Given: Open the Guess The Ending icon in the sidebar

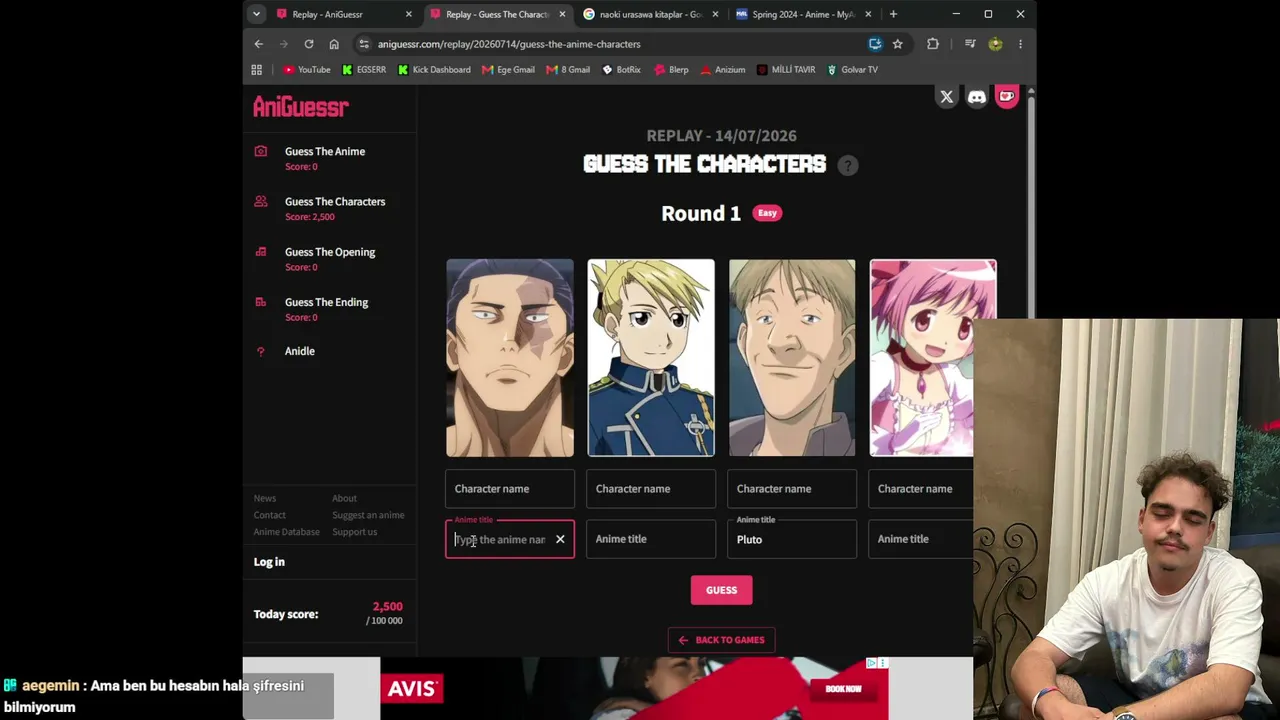Looking at the screenshot, I should pyautogui.click(x=261, y=302).
